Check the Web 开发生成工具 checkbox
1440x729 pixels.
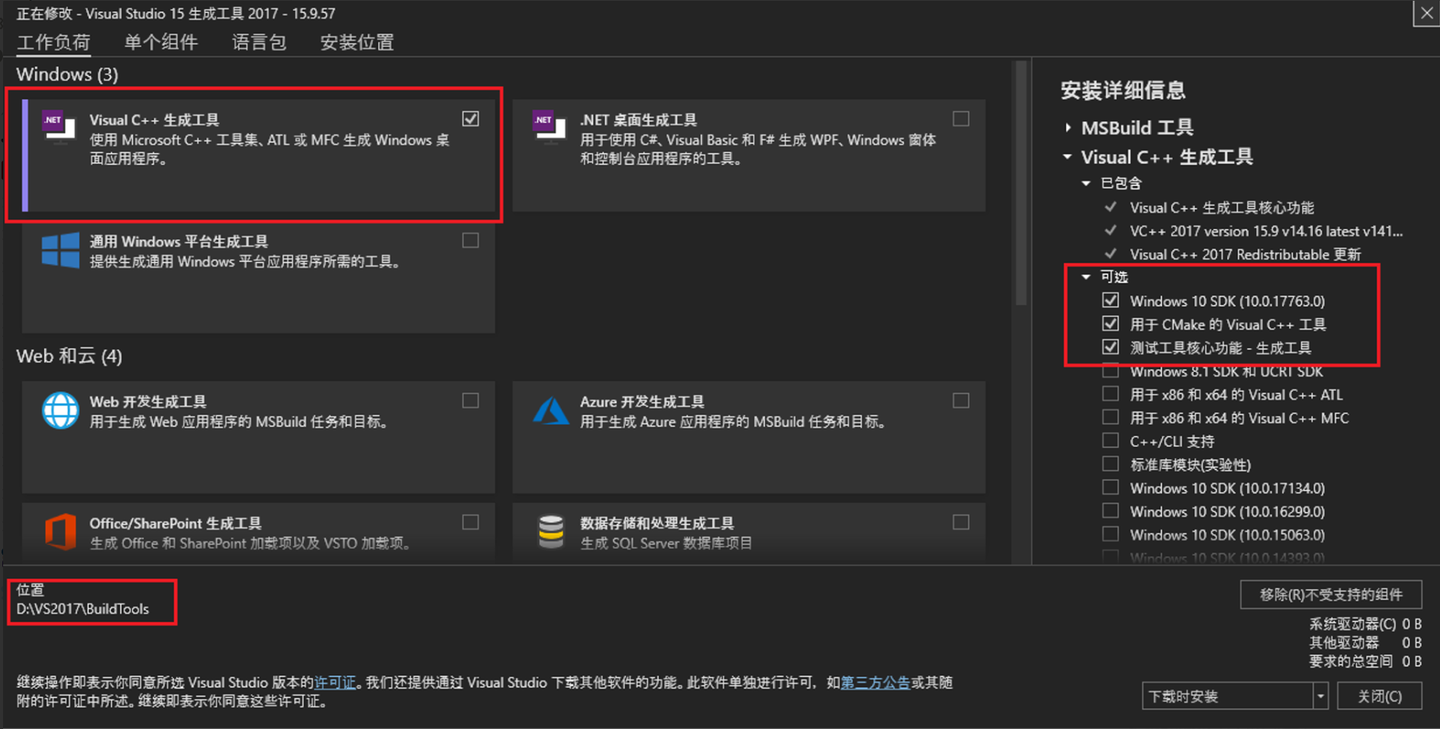coord(471,400)
